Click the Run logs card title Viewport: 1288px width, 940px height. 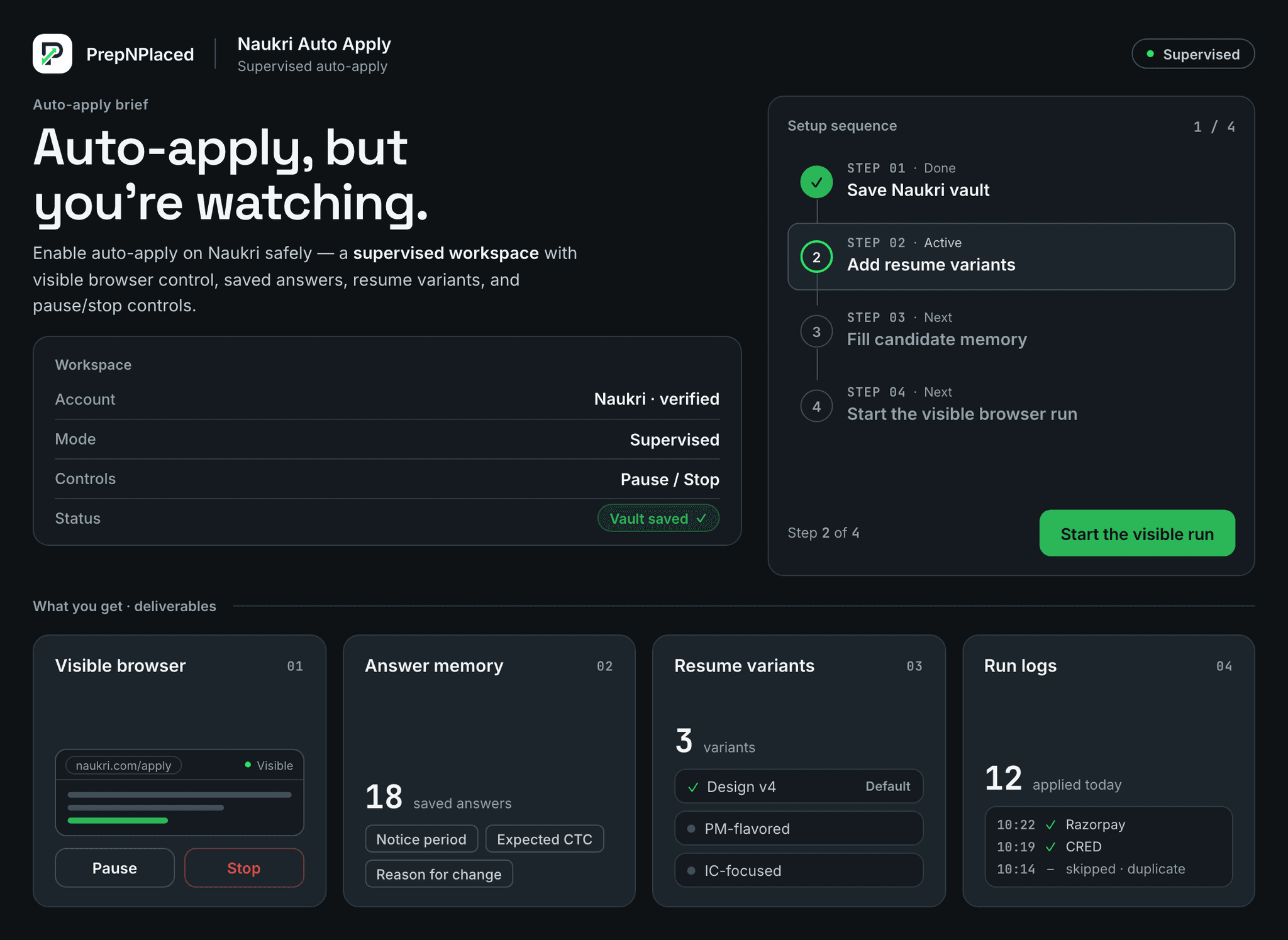point(1020,666)
